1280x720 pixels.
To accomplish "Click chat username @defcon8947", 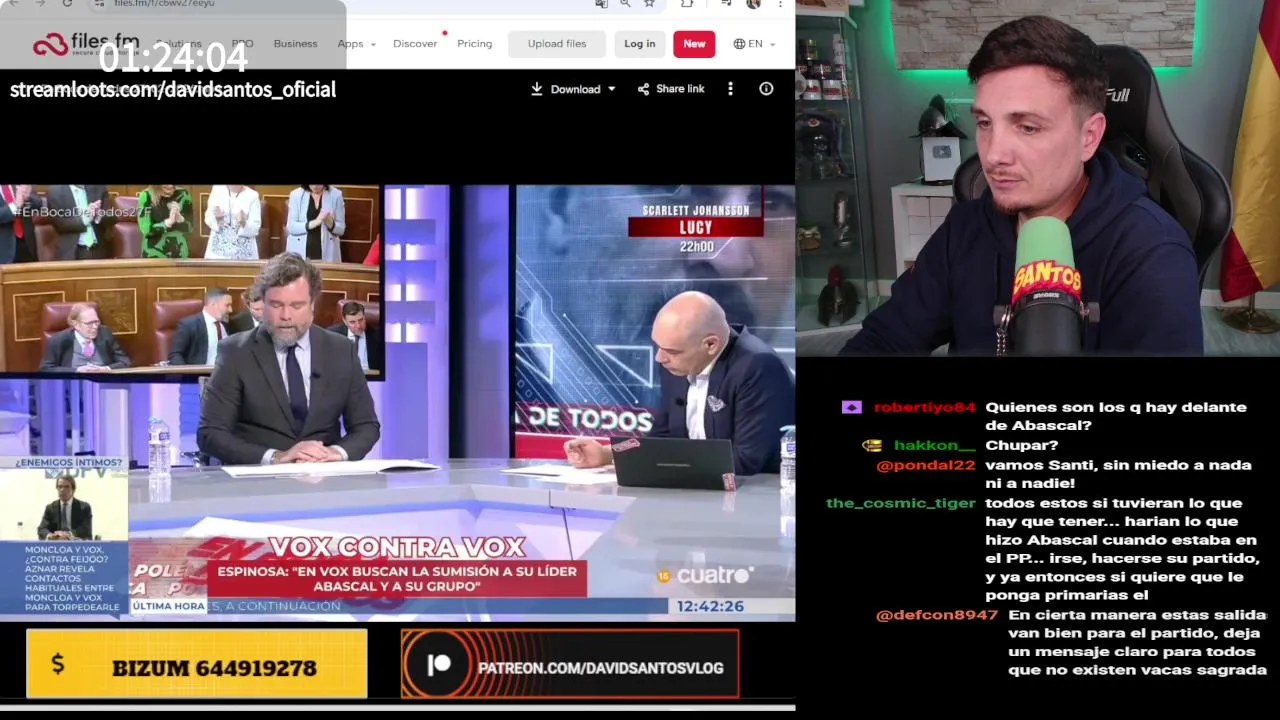I will click(x=937, y=615).
